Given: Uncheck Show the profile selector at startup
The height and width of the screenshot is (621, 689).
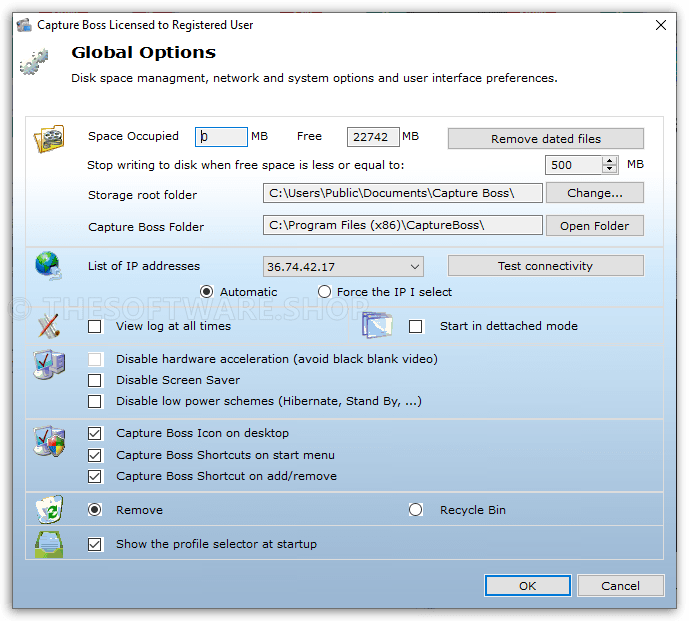Looking at the screenshot, I should 94,545.
